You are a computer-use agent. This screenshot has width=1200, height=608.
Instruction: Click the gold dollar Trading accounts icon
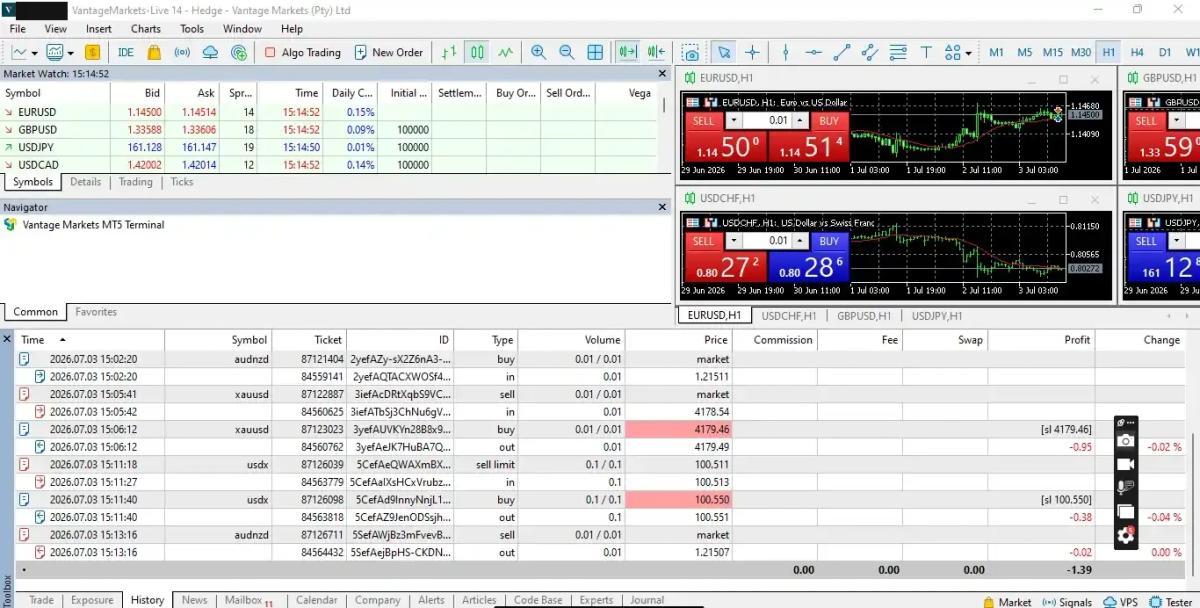pyautogui.click(x=92, y=52)
